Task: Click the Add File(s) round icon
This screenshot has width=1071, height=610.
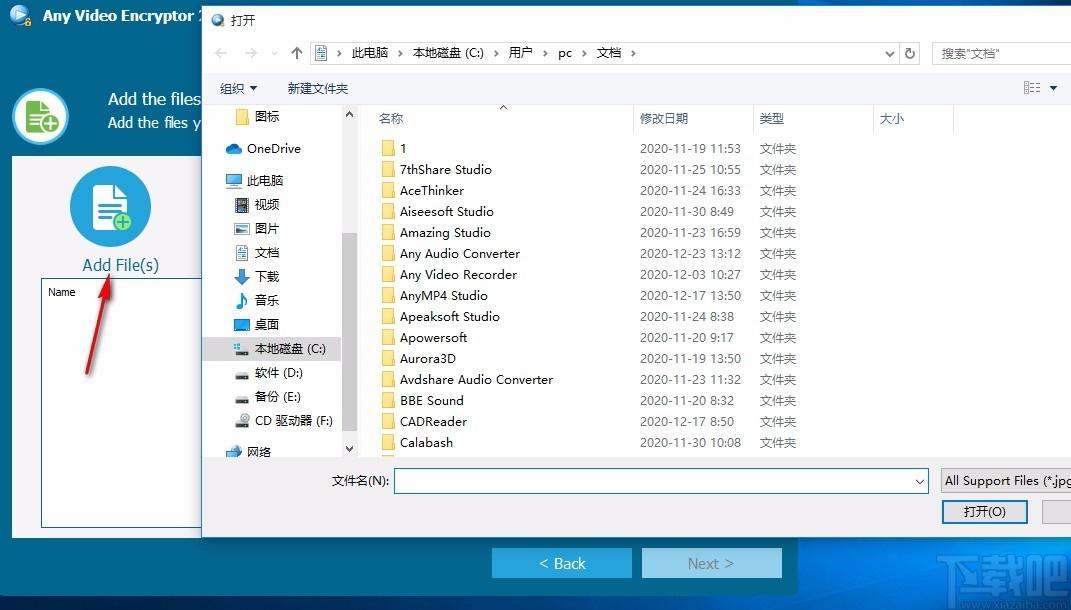Action: click(110, 206)
